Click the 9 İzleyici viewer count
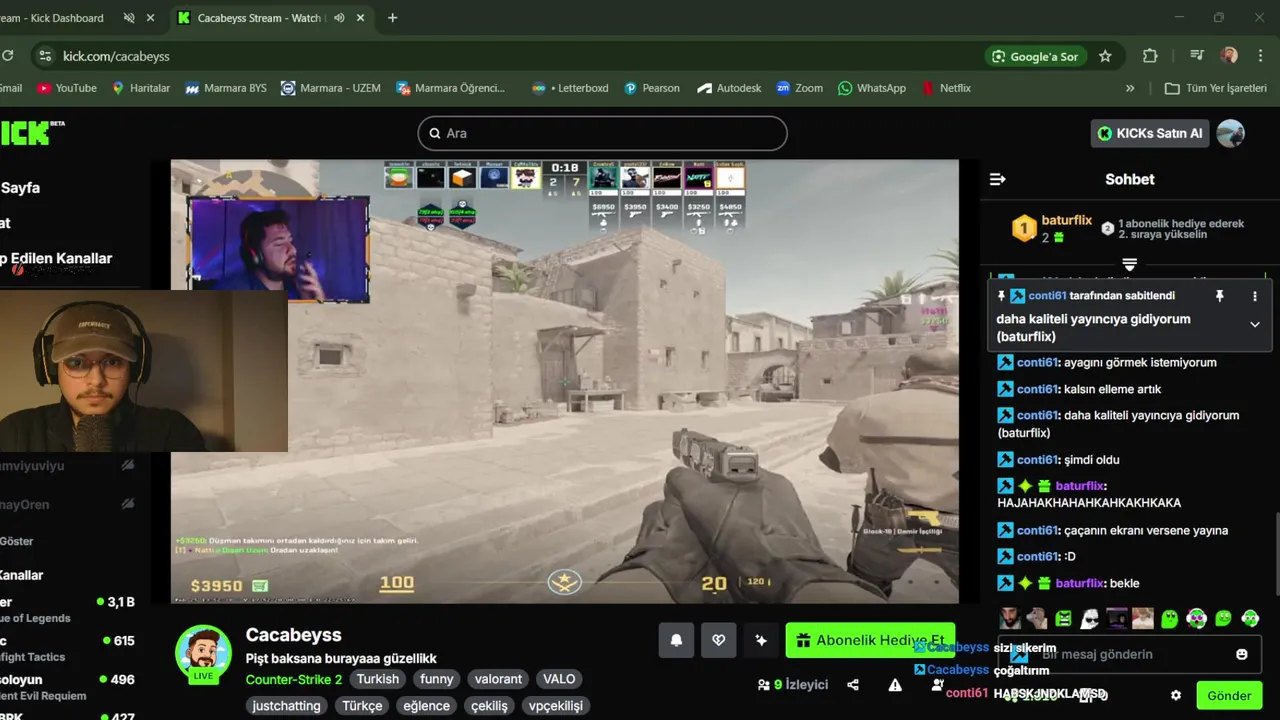Screen dimensions: 1280x720 793,685
